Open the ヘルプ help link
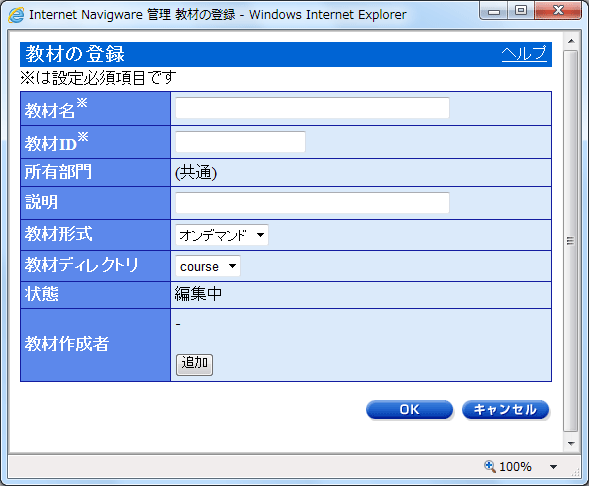This screenshot has width=589, height=486. point(524,54)
